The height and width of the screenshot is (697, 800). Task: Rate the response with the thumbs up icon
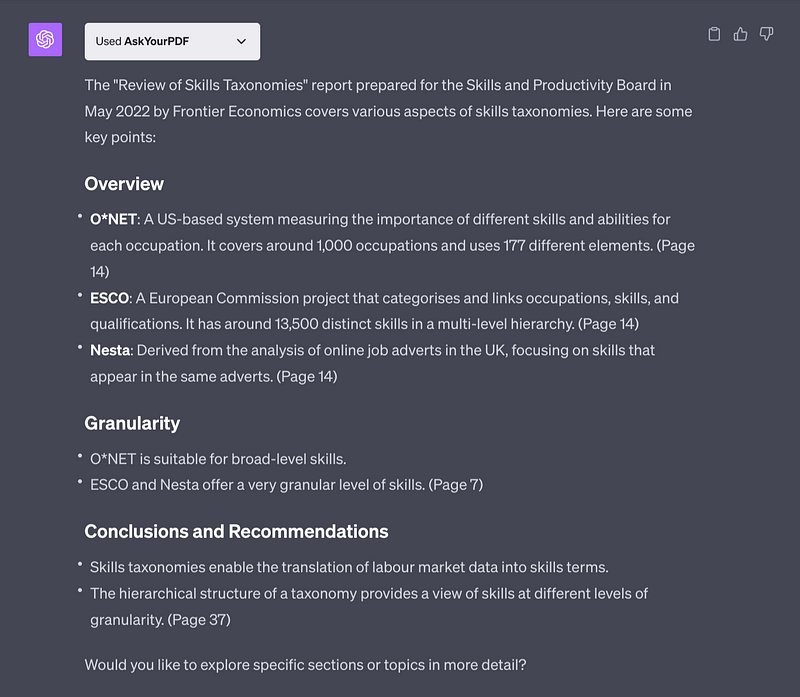click(740, 33)
